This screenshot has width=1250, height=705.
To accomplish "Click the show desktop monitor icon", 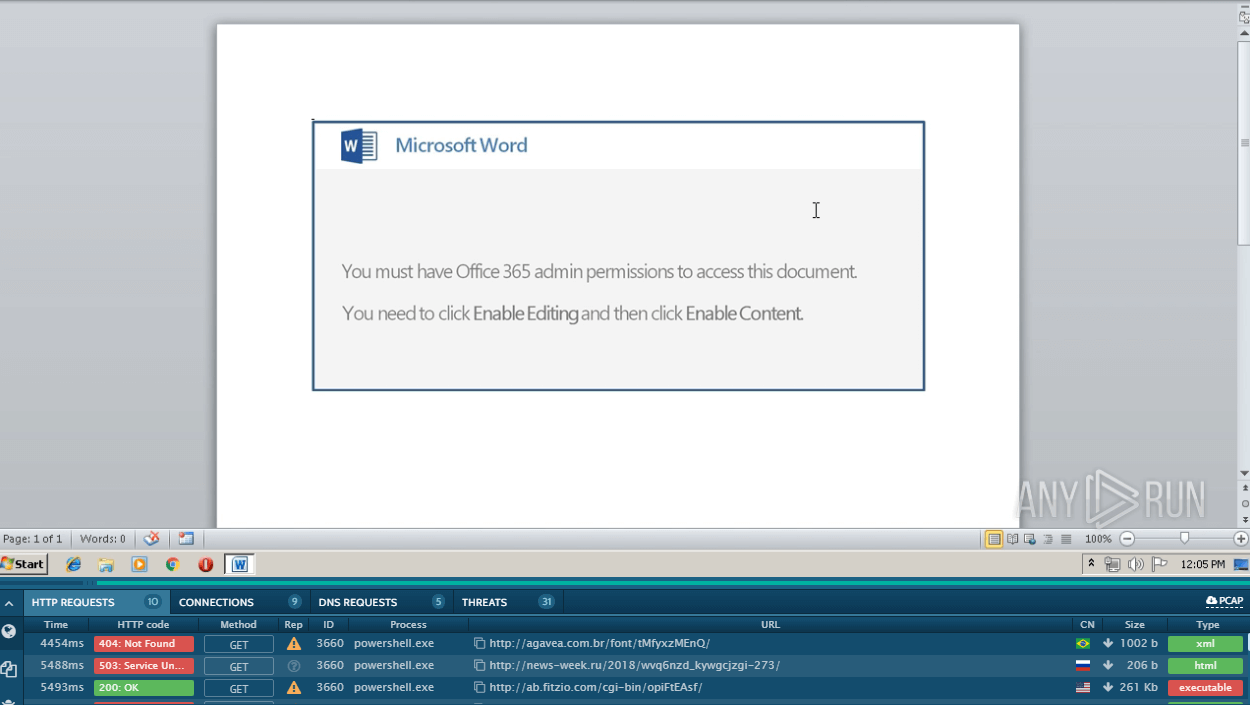I will (1241, 564).
